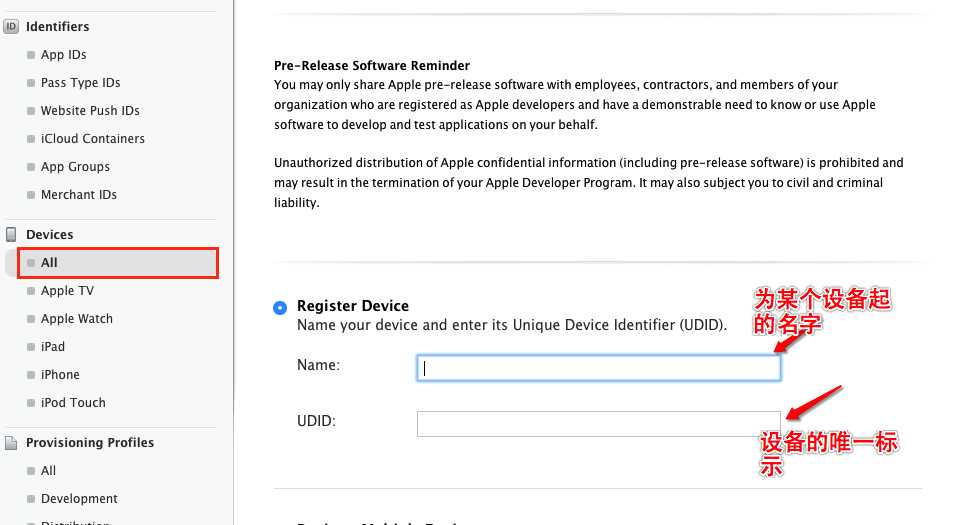Select All under Devices
Viewport: 953px width, 525px height.
[x=49, y=263]
